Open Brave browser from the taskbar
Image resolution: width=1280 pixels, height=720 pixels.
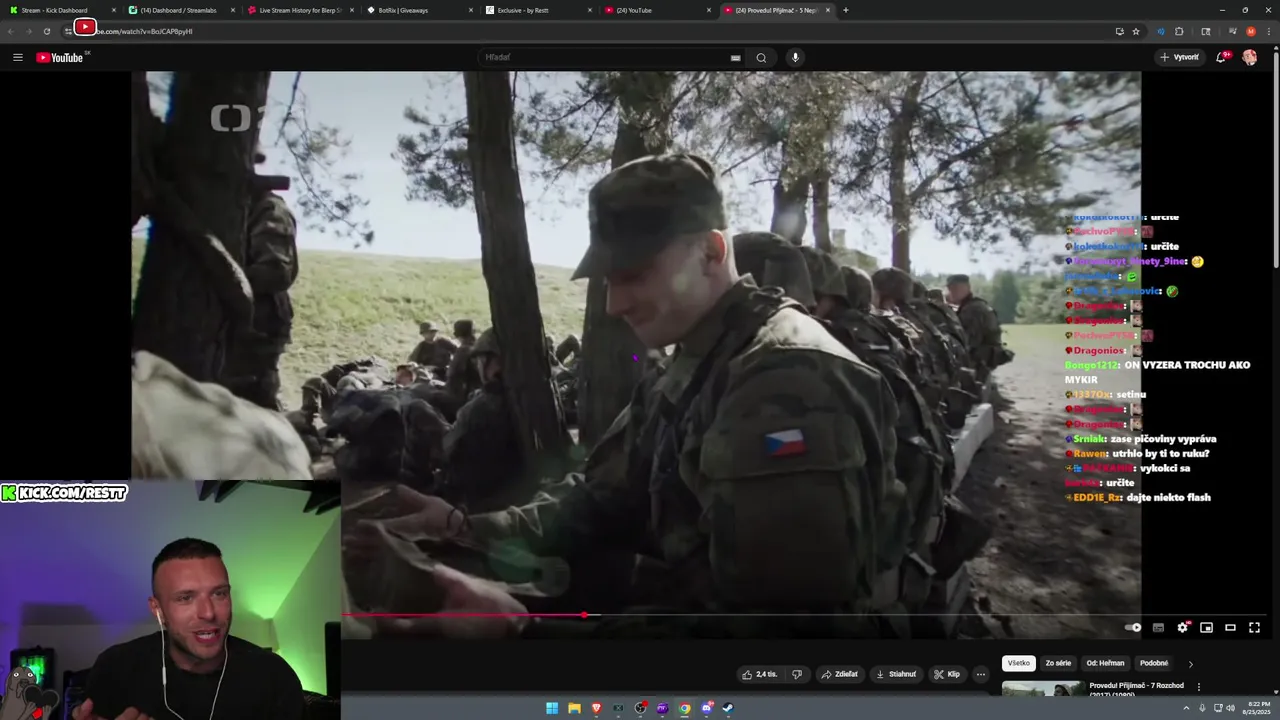(x=596, y=708)
